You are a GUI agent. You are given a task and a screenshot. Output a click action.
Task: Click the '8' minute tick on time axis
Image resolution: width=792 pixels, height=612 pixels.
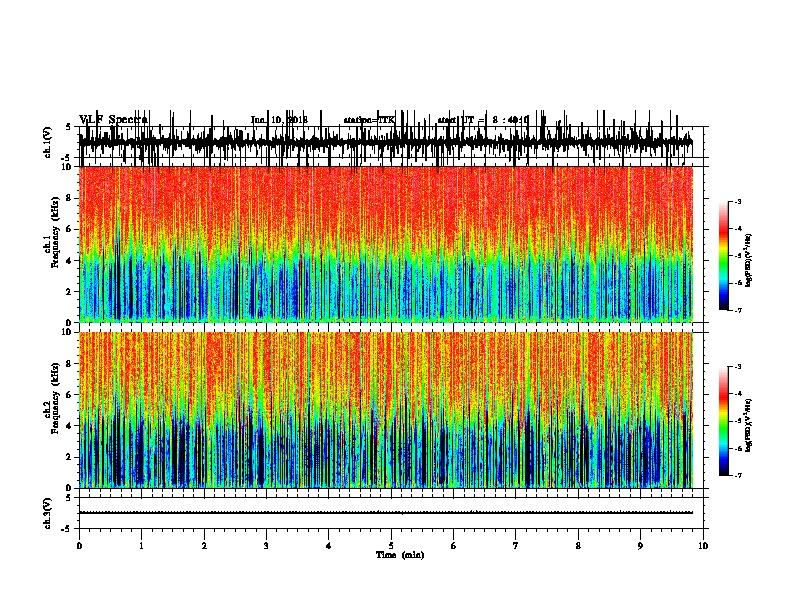coord(578,546)
